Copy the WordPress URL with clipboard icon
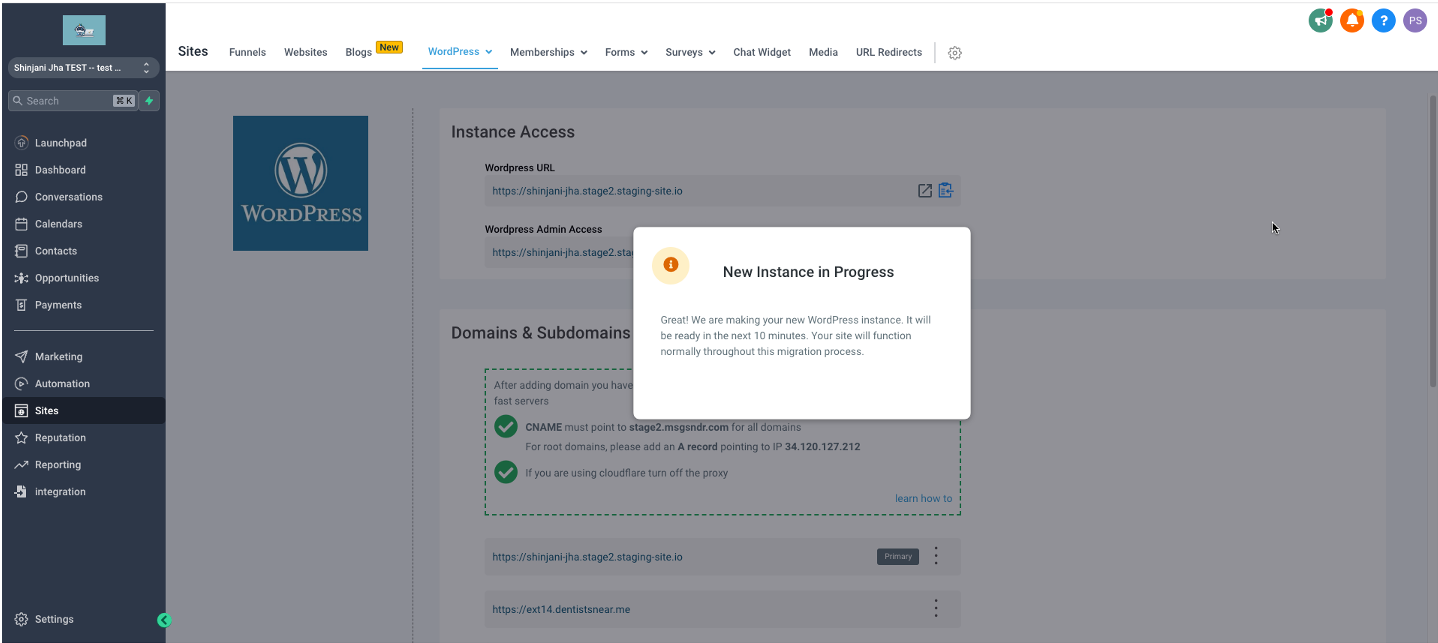The height and width of the screenshot is (643, 1438). [x=945, y=191]
